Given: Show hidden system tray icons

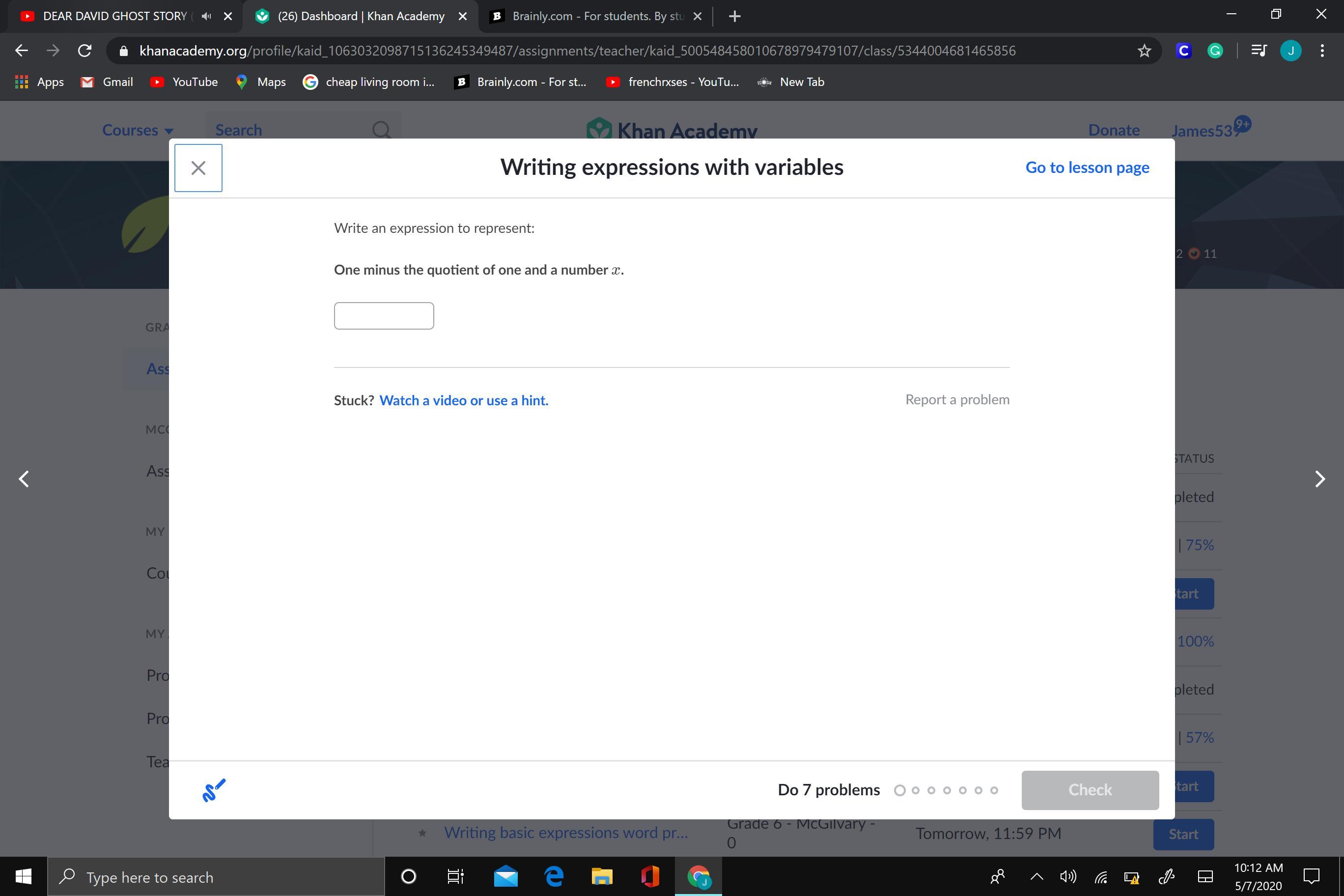Looking at the screenshot, I should pos(1036,876).
